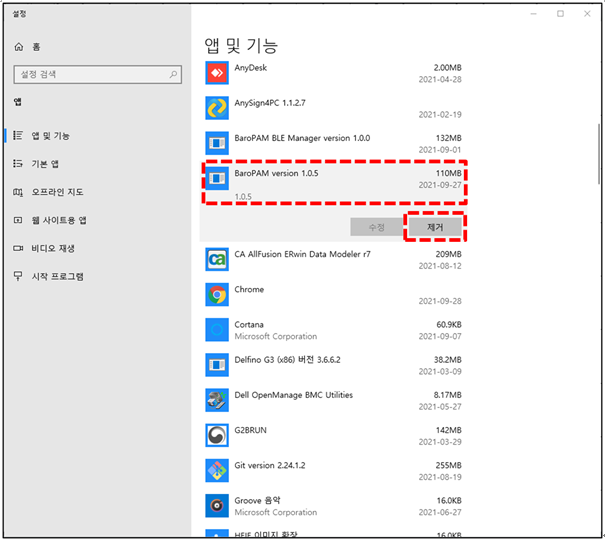Click the BaroPAM BLE Manager icon
605x541 pixels.
[x=217, y=143]
